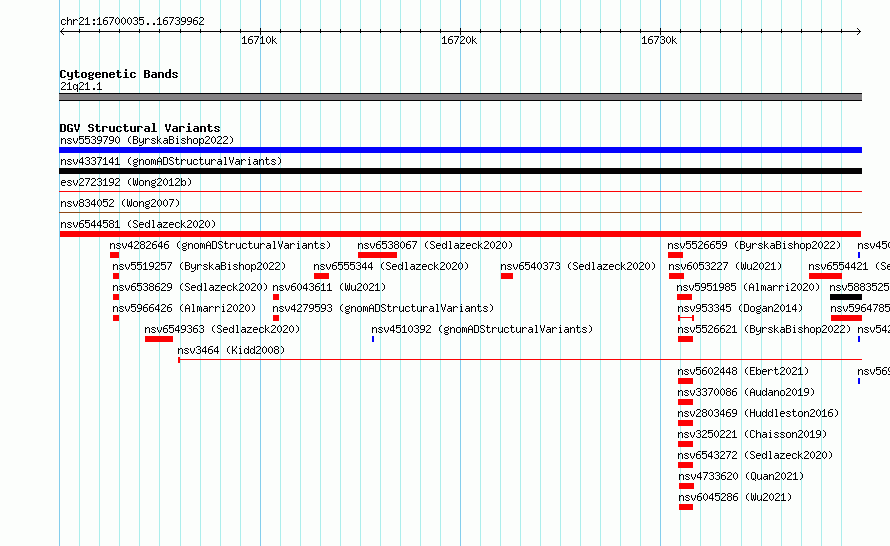Image resolution: width=890 pixels, height=546 pixels.
Task: Open the nsv5966426 (Almarri2020) label
Action: tap(184, 308)
